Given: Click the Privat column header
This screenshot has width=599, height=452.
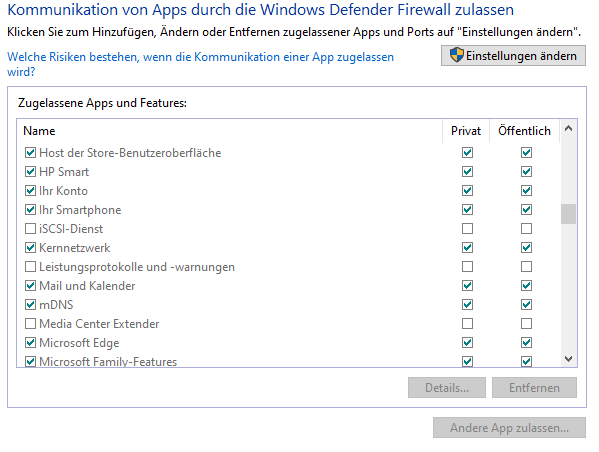Looking at the screenshot, I should coord(466,131).
